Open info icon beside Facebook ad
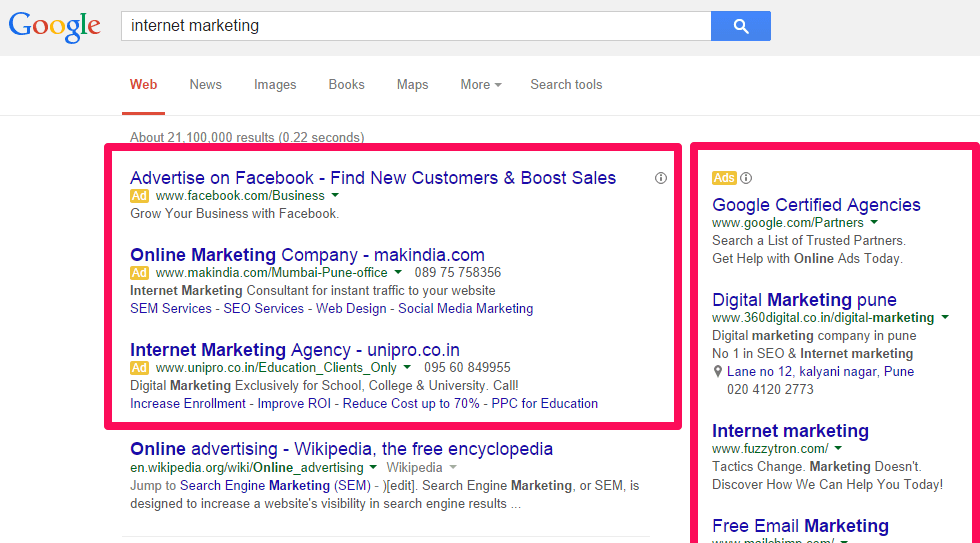 click(661, 178)
